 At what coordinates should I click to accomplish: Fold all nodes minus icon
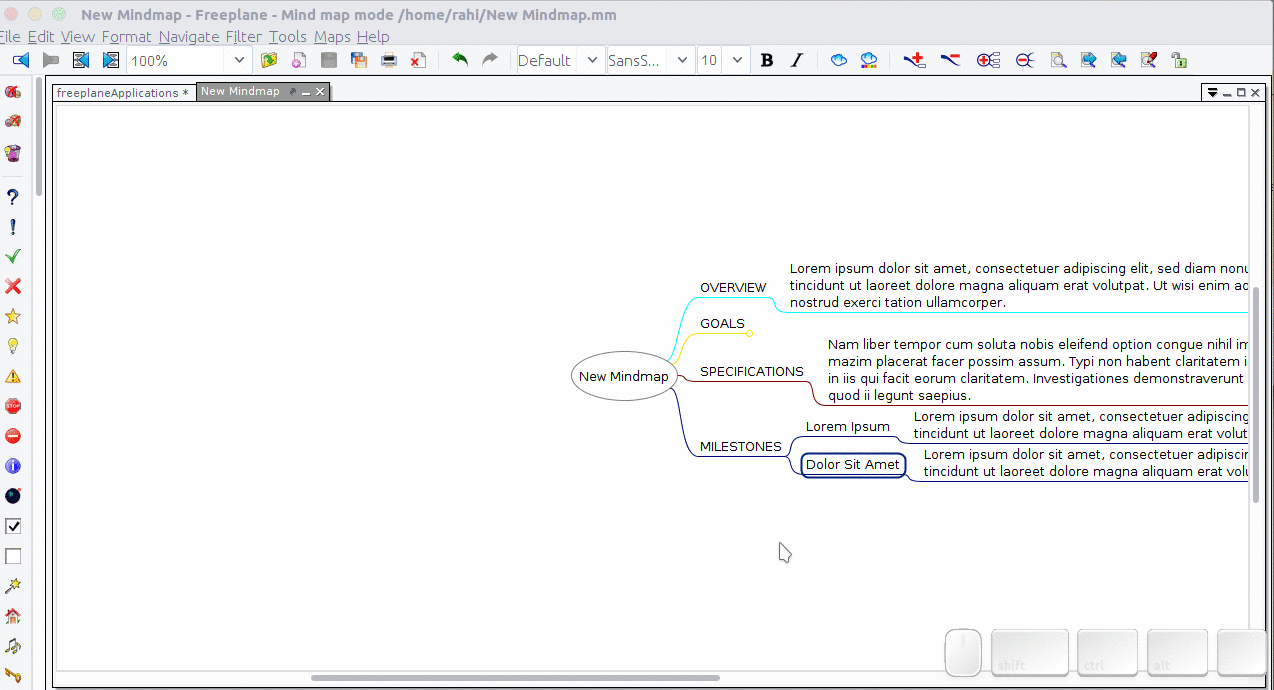pyautogui.click(x=1025, y=60)
